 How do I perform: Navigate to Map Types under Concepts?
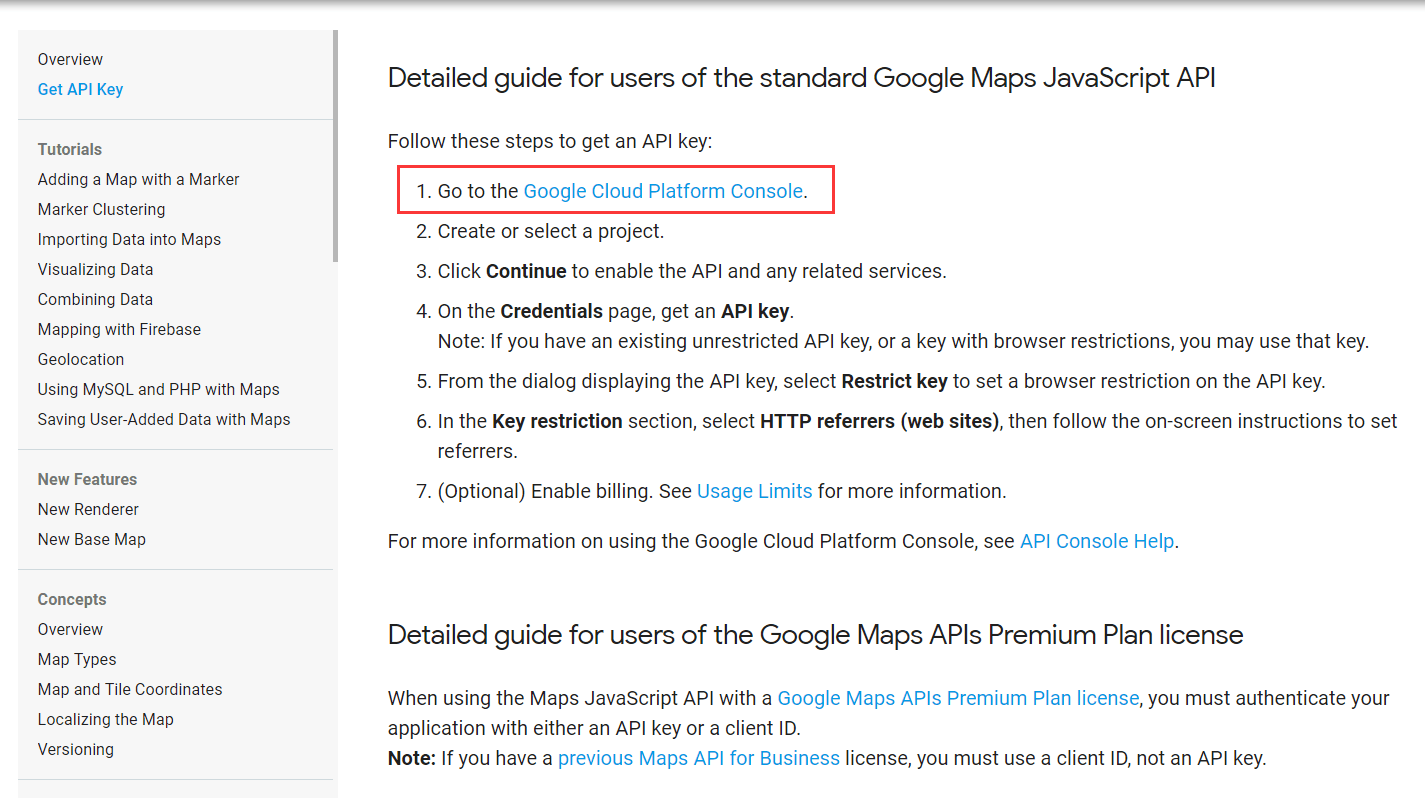tap(77, 659)
